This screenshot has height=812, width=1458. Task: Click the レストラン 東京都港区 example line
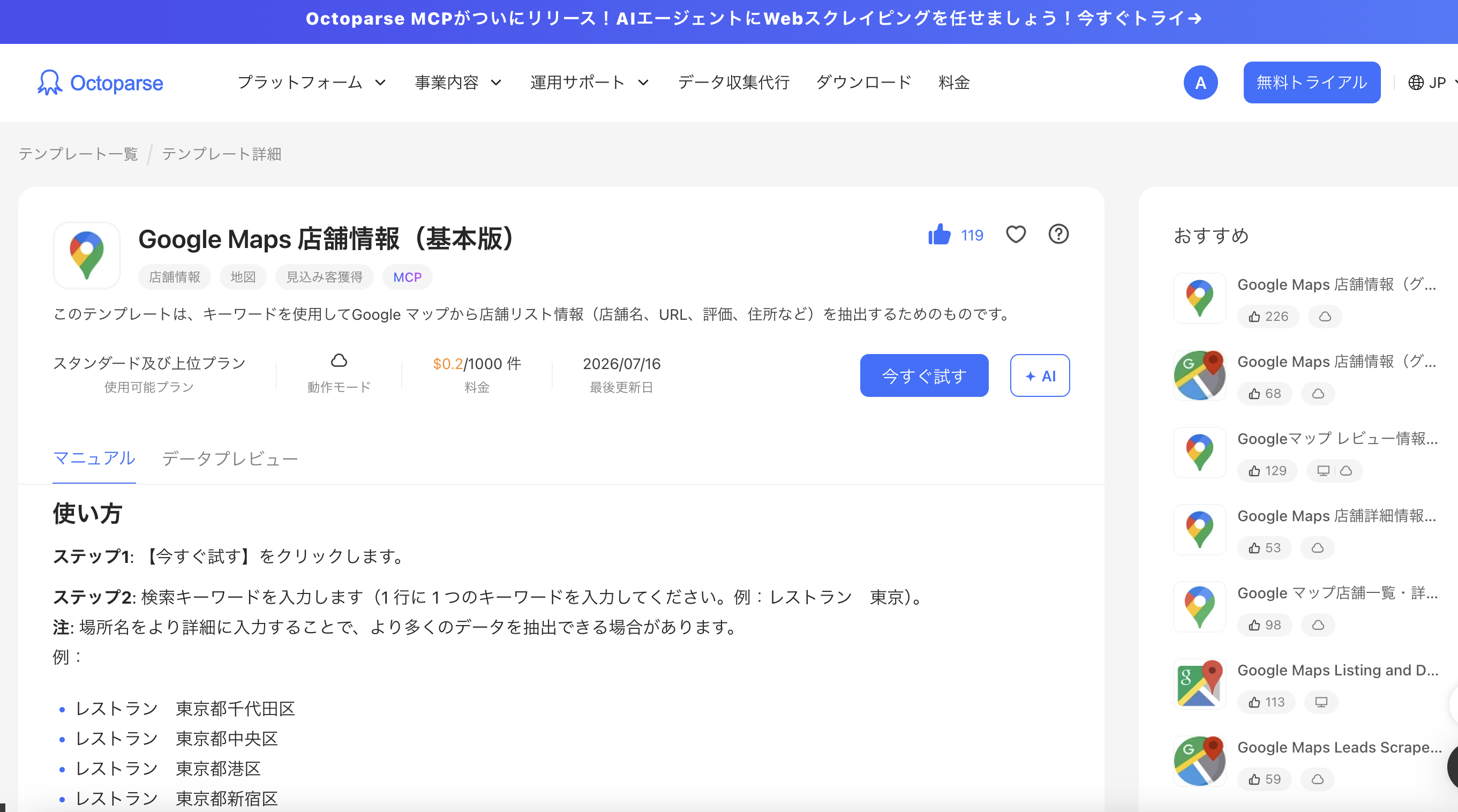tap(168, 769)
